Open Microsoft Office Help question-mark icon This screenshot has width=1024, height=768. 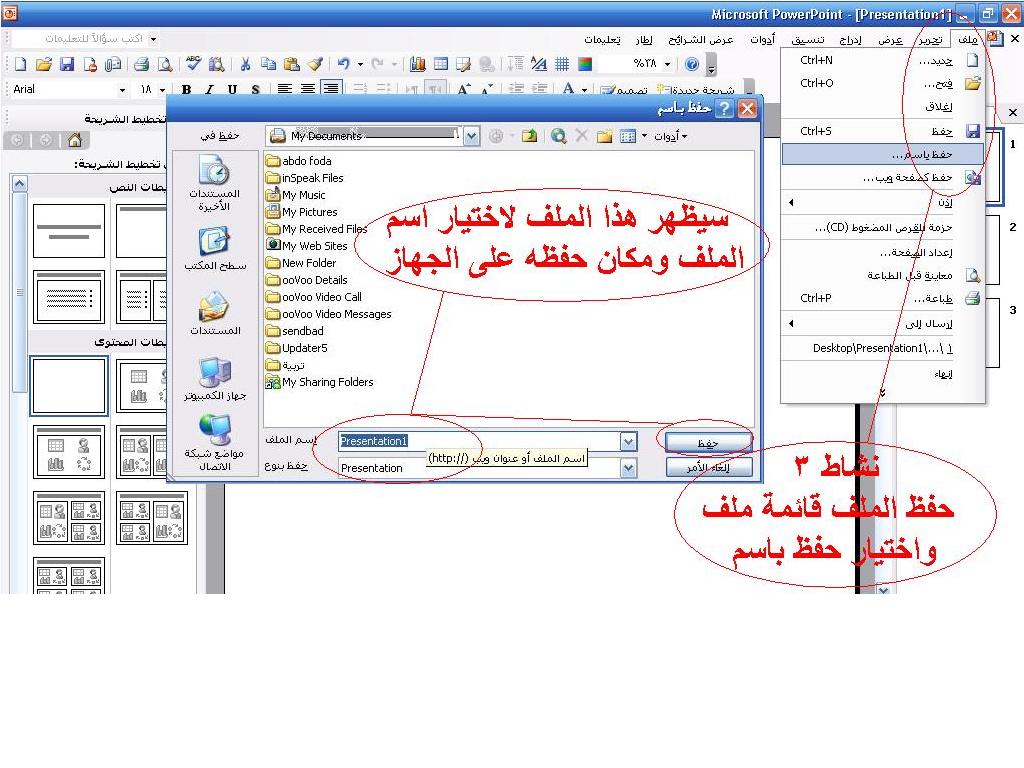click(x=692, y=64)
